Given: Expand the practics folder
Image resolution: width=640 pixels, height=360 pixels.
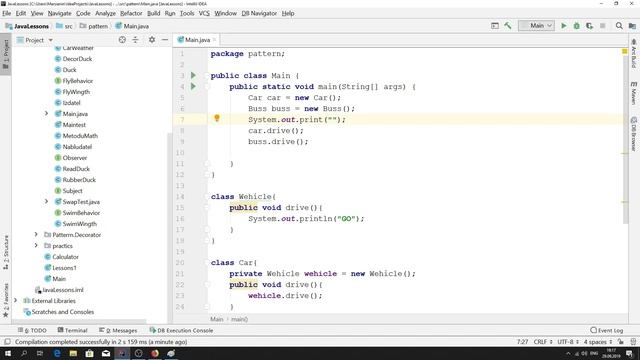Looking at the screenshot, I should pos(36,246).
